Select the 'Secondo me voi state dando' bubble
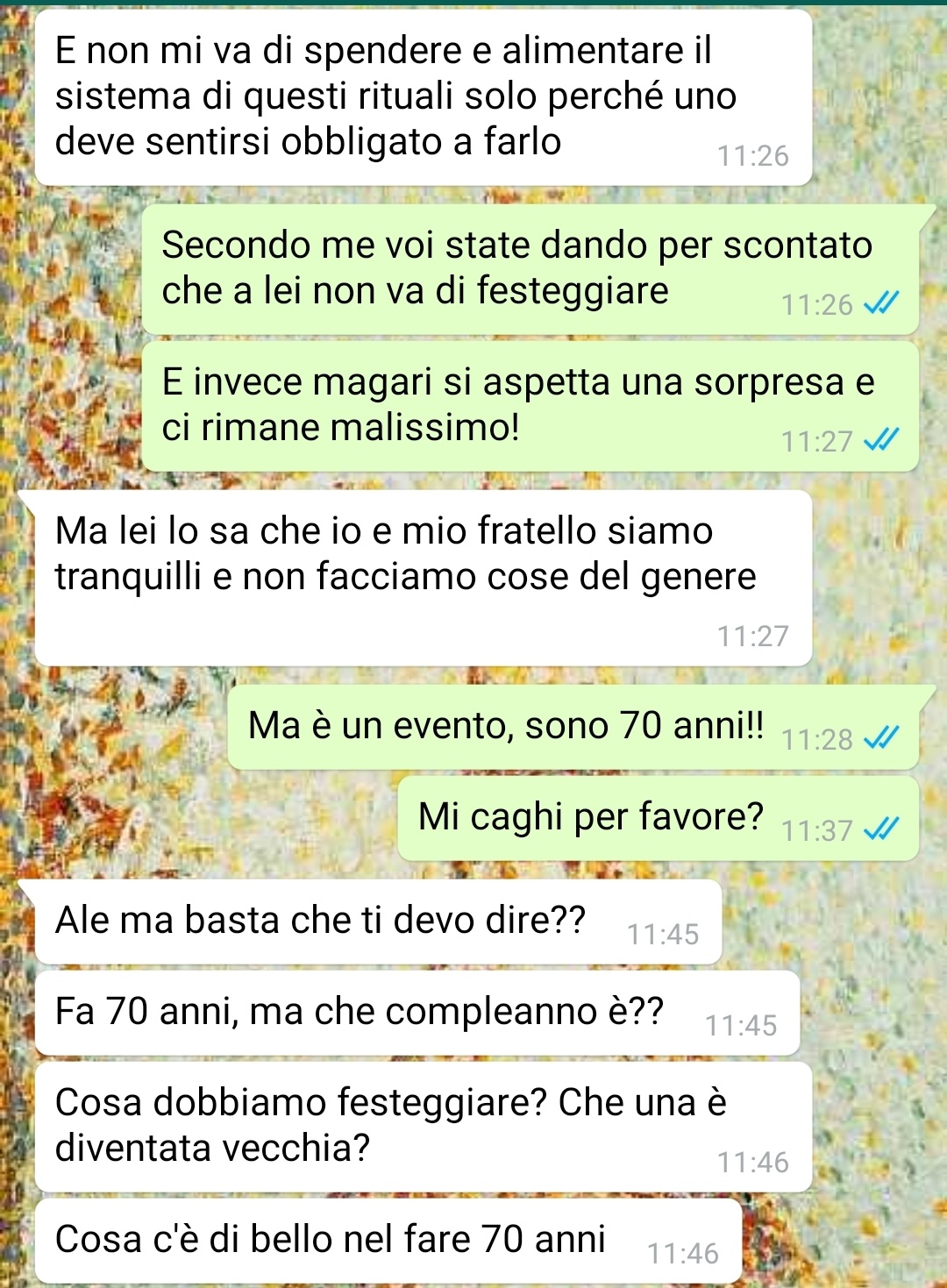The height and width of the screenshot is (1288, 947). pyautogui.click(x=530, y=269)
